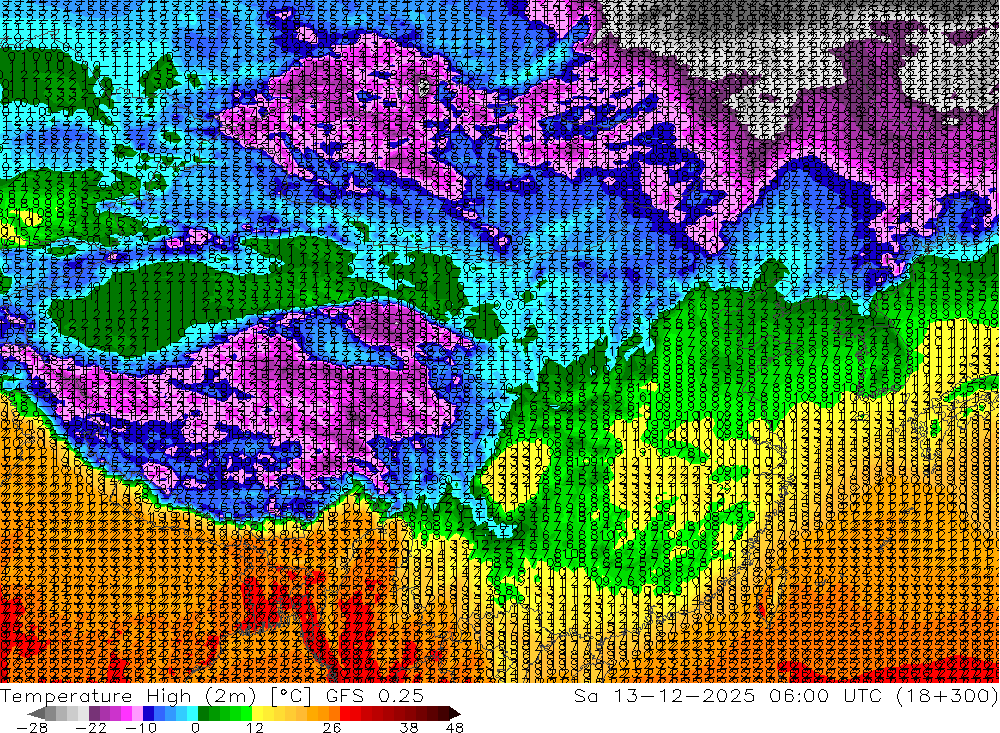Select the '-10' legend value
Image resolution: width=1000 pixels, height=733 pixels.
(141, 727)
